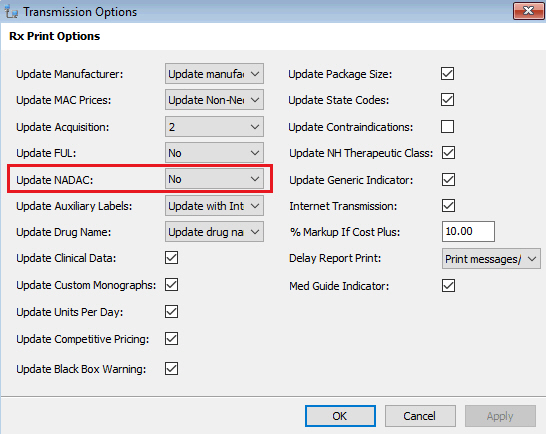This screenshot has width=546, height=434.
Task: Open the Update Auxiliary Labels dropdown
Action: [214, 206]
